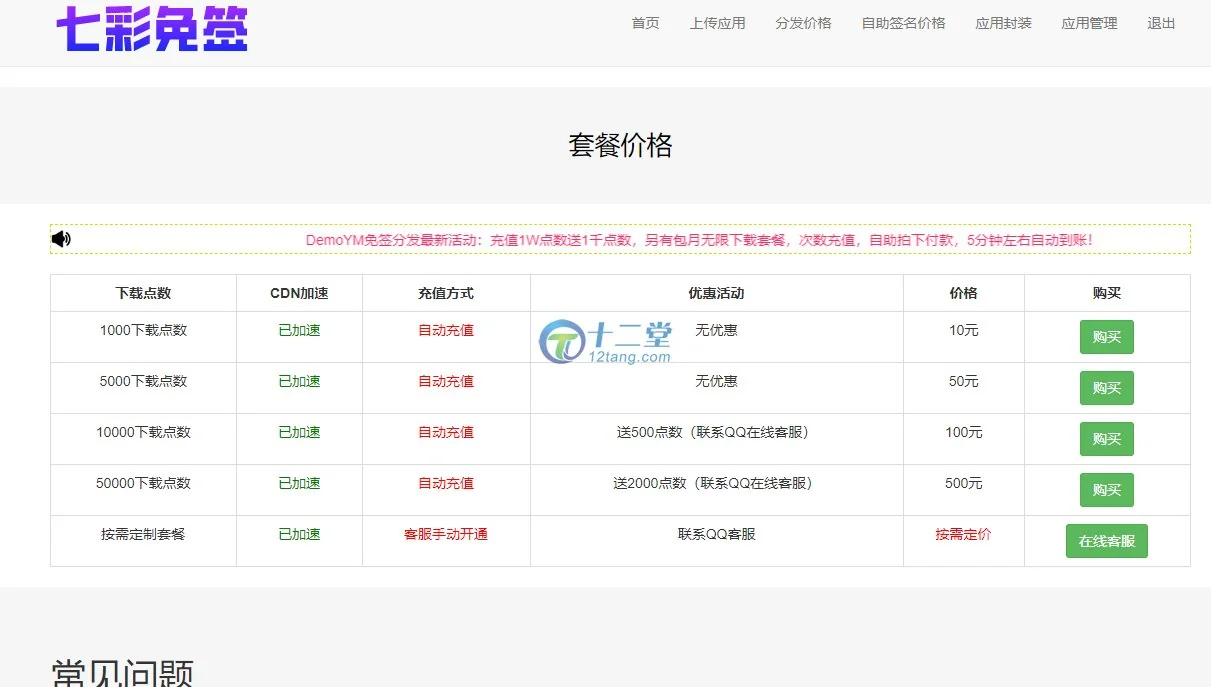
Task: Contact 在线客服 for custom package
Action: [1106, 541]
